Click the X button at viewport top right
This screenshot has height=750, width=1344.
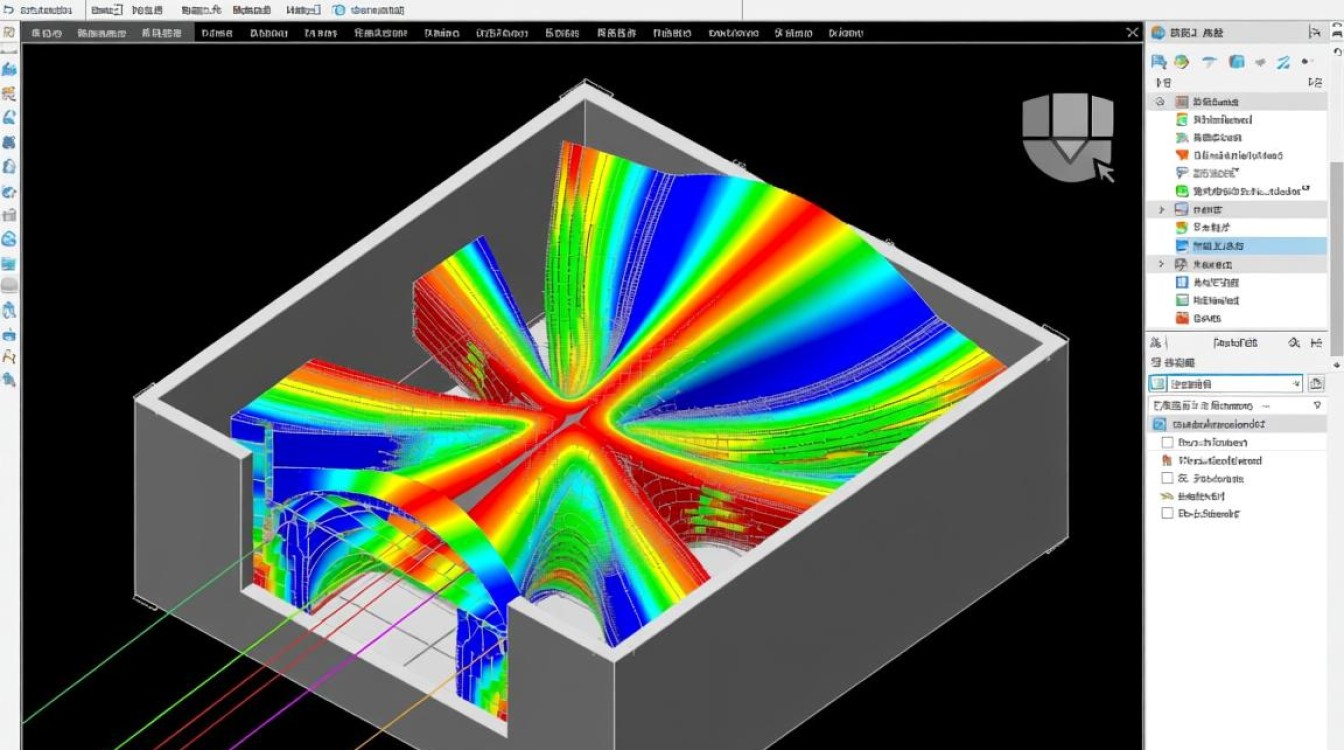click(1132, 33)
